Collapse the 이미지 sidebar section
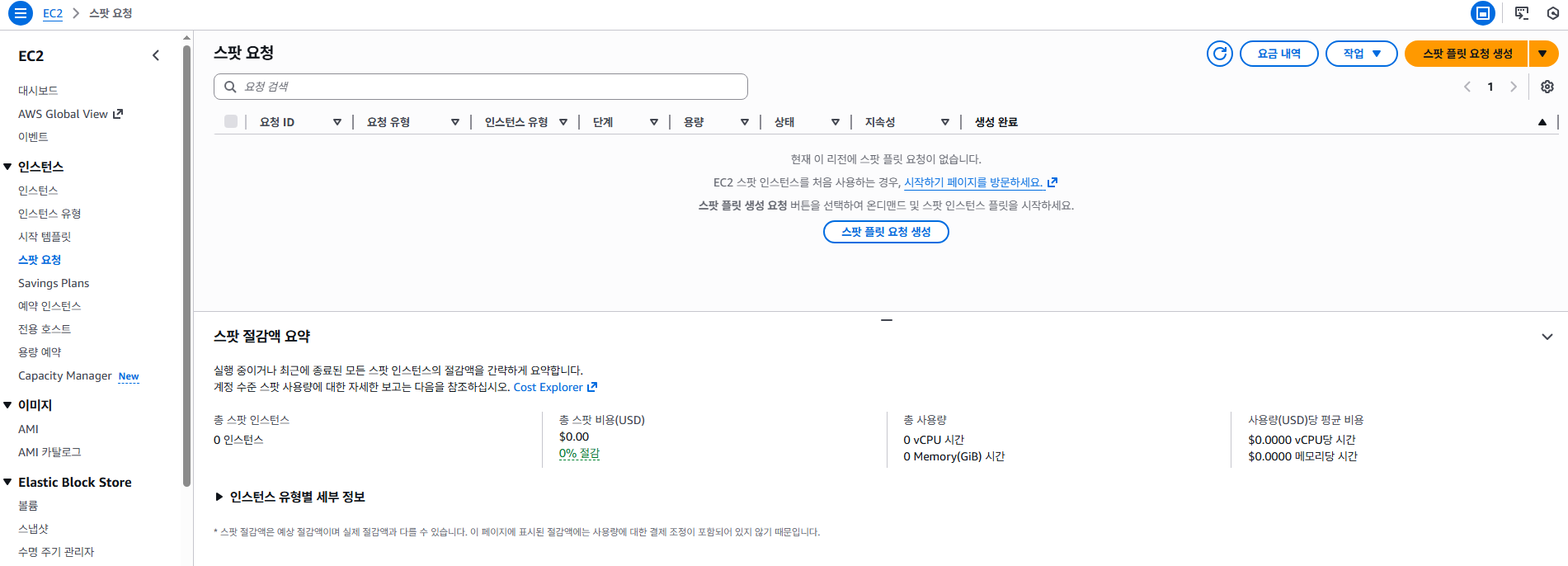The height and width of the screenshot is (566, 1568). pos(7,405)
